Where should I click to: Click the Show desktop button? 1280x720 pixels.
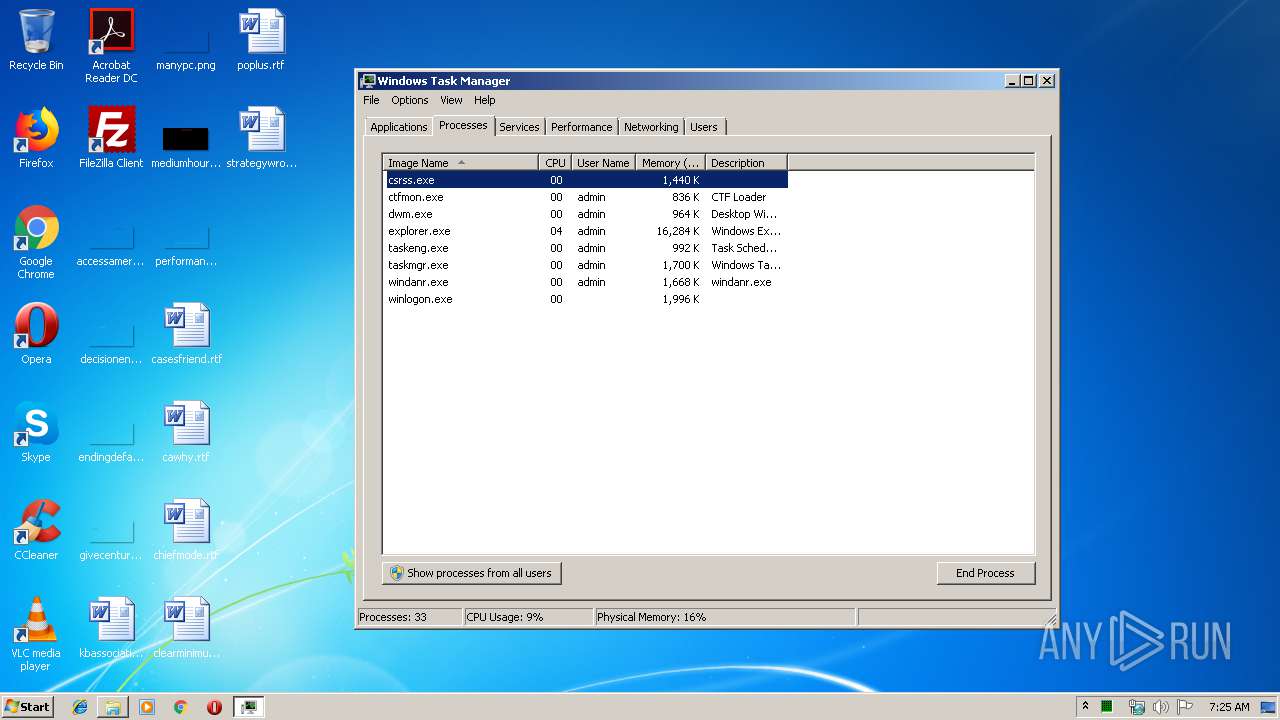pos(1269,707)
